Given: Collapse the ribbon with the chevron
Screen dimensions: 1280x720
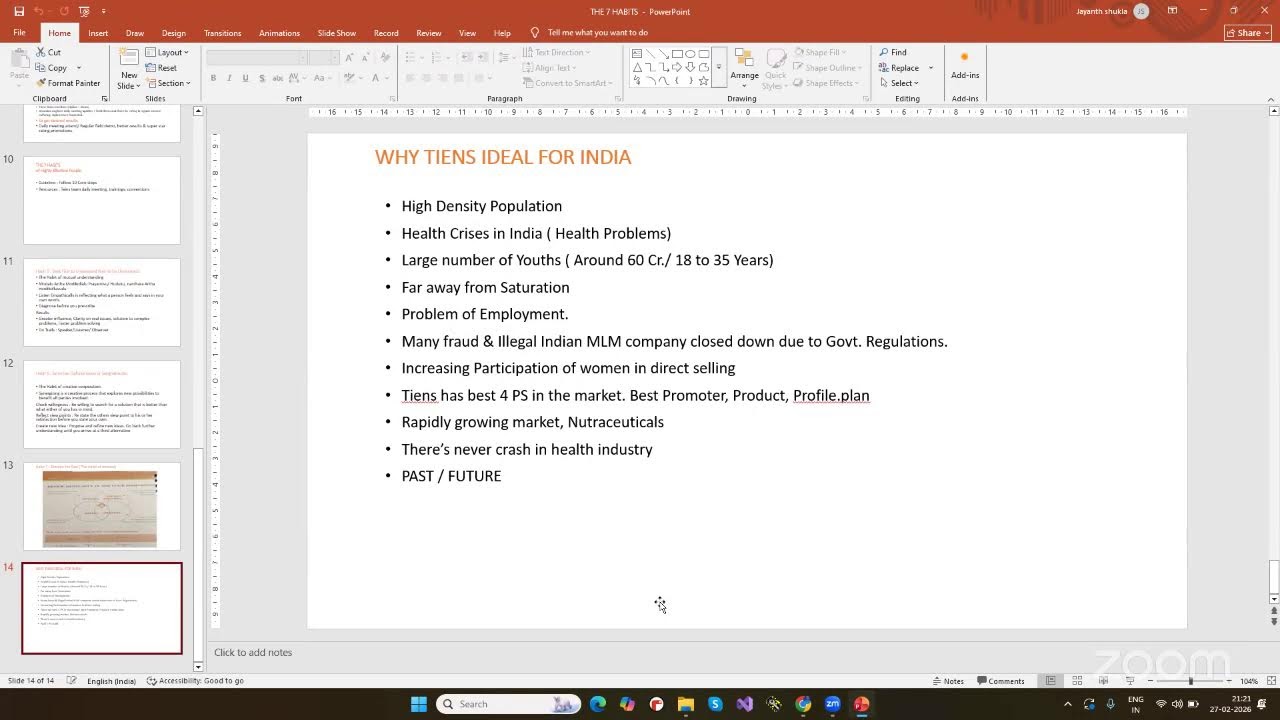Looking at the screenshot, I should point(1271,98).
